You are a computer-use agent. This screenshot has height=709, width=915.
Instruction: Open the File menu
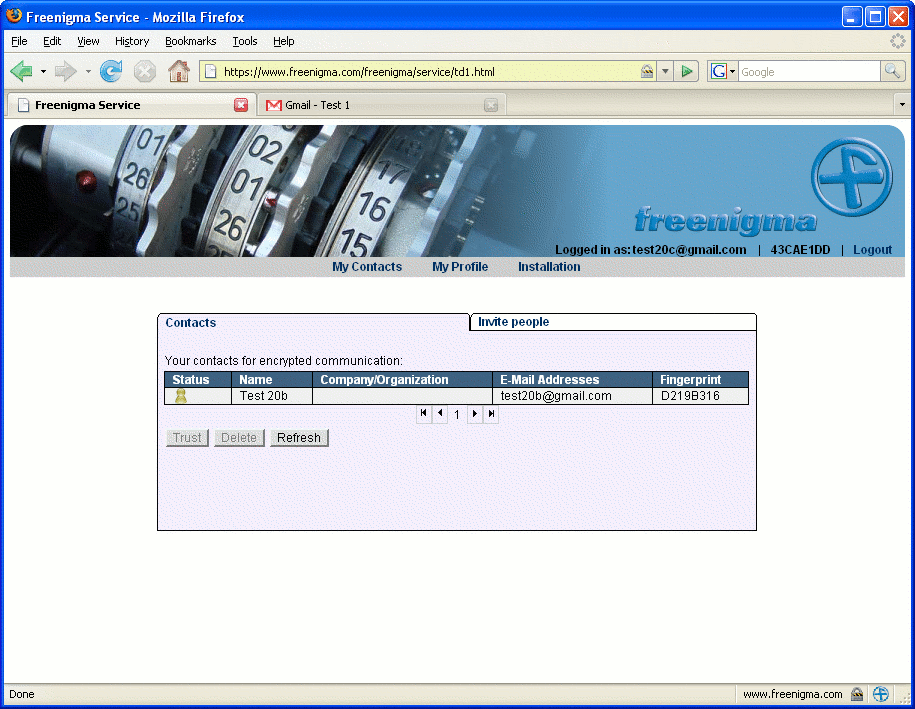[x=19, y=41]
